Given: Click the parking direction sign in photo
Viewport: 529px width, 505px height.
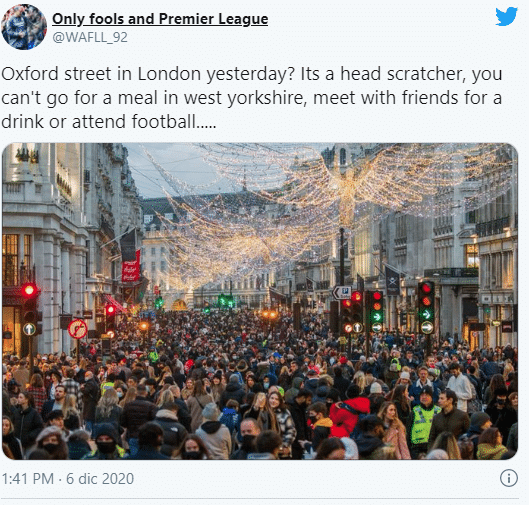Looking at the screenshot, I should click(x=342, y=293).
